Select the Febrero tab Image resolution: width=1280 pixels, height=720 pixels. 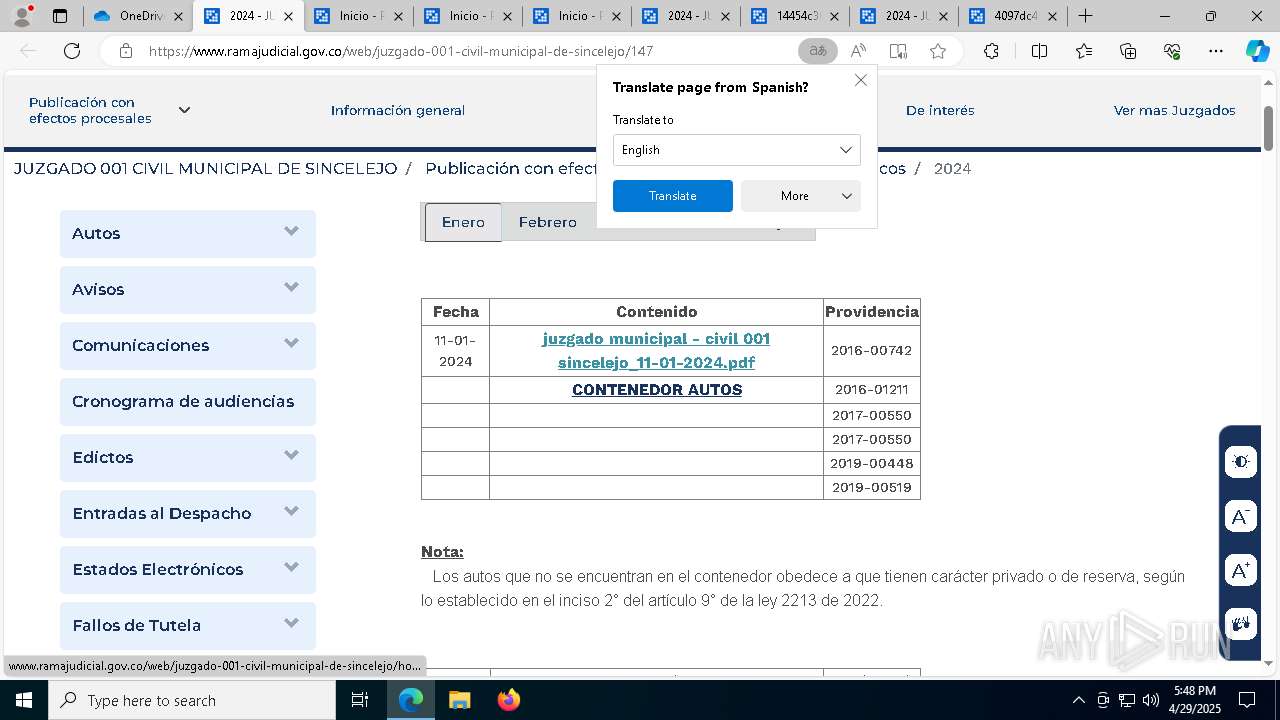pyautogui.click(x=547, y=222)
